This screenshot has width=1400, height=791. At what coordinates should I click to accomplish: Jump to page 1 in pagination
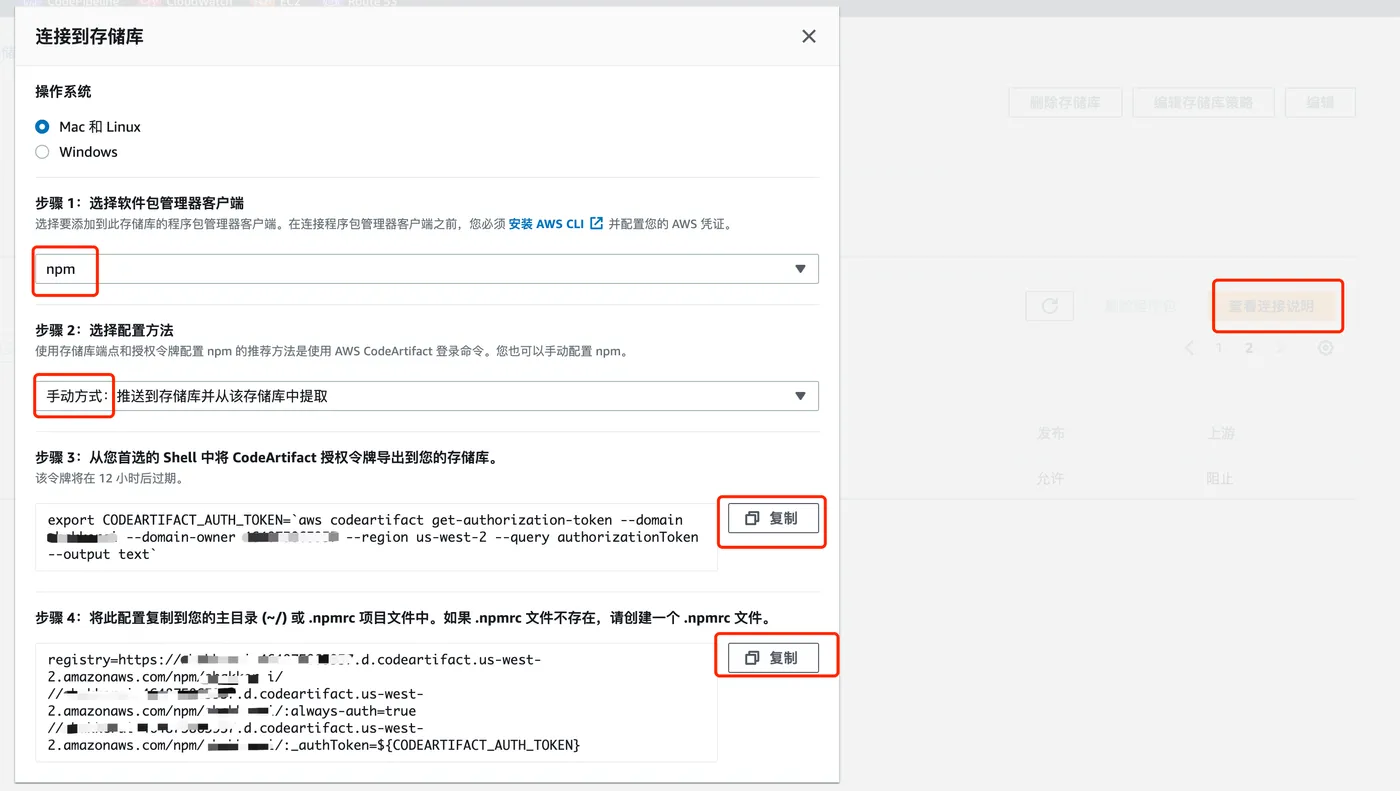click(x=1219, y=349)
